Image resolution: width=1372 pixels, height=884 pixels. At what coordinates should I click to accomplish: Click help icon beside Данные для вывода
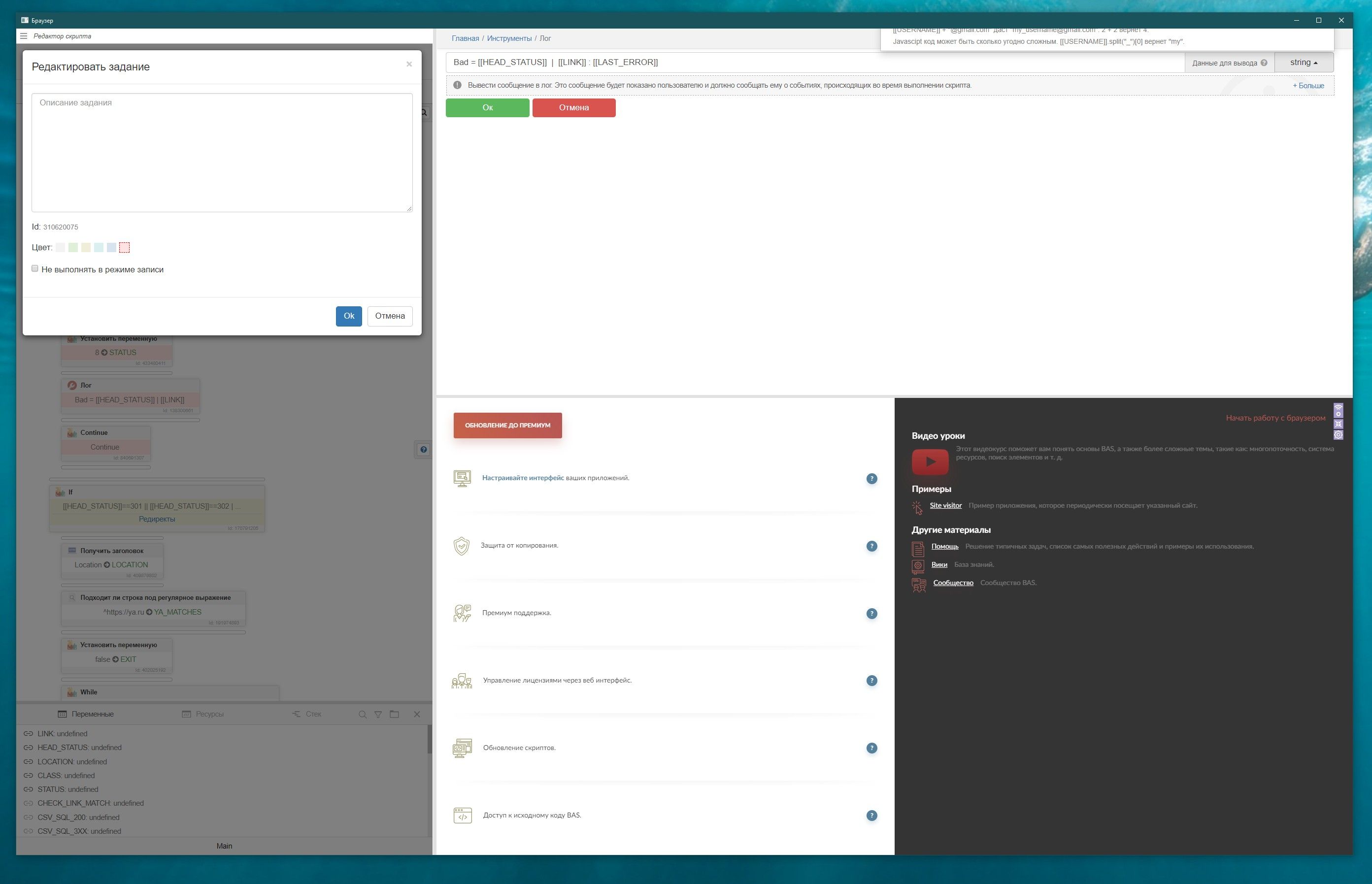(1264, 63)
